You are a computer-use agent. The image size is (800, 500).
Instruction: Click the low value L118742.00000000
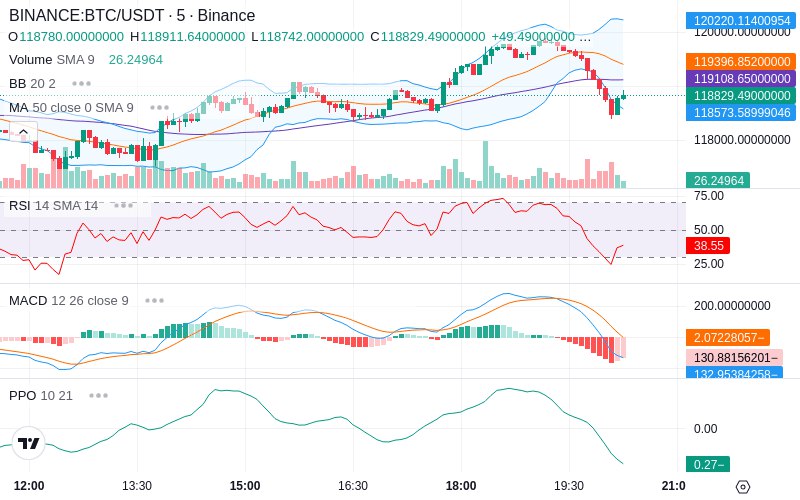[308, 37]
